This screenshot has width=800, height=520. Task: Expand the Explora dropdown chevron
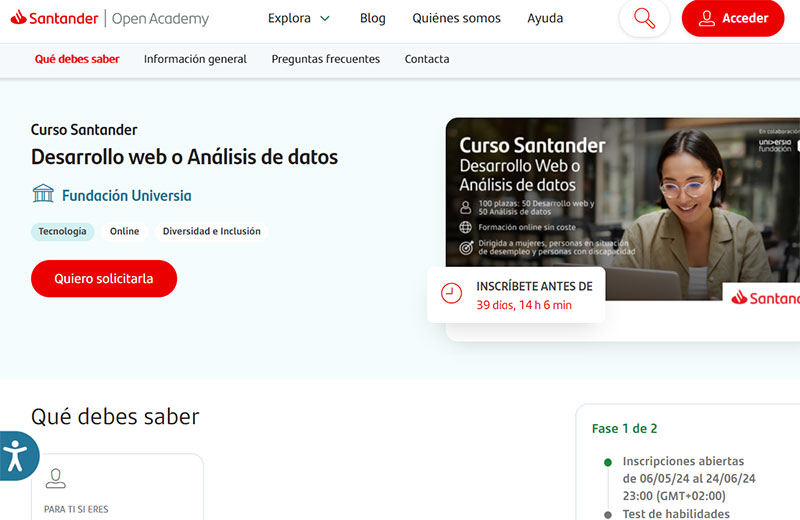click(324, 19)
